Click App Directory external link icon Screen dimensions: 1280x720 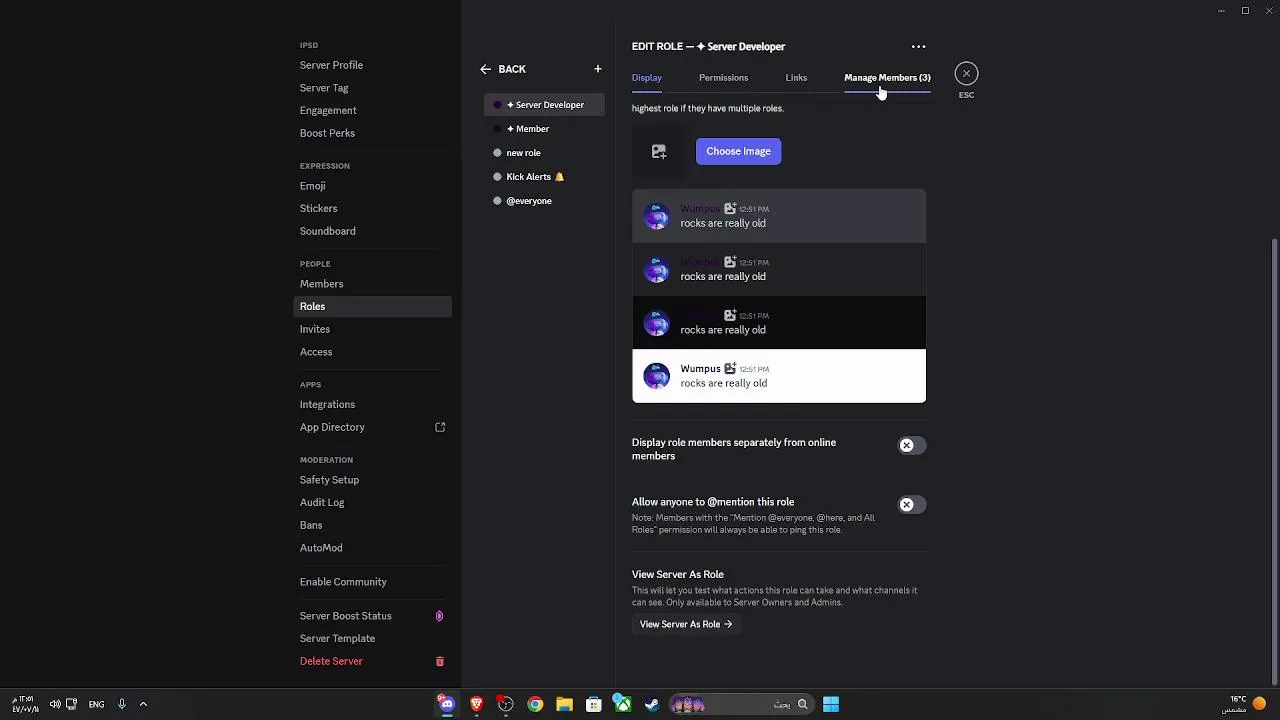pos(440,427)
